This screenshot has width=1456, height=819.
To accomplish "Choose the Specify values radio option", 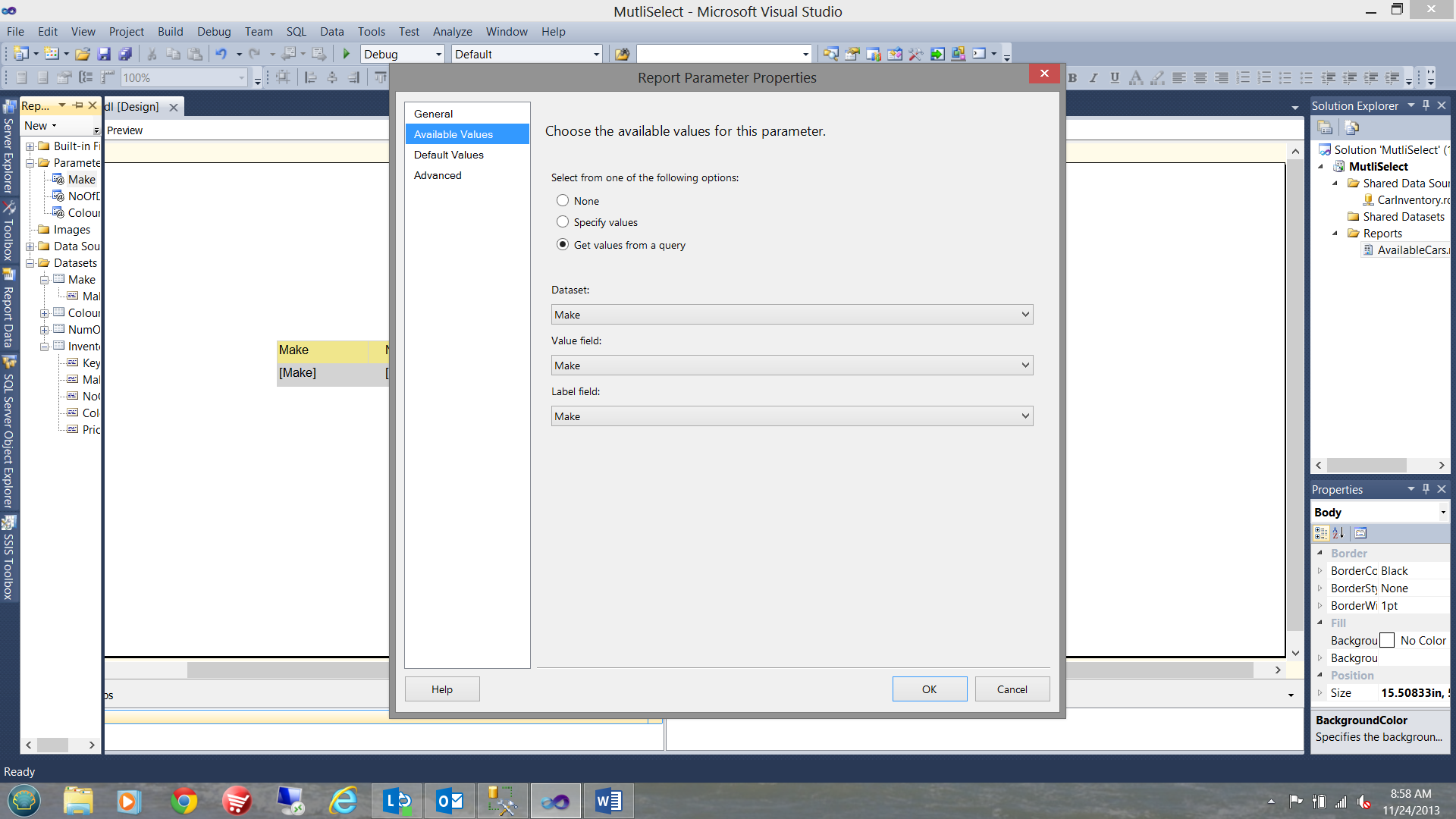I will coord(563,222).
